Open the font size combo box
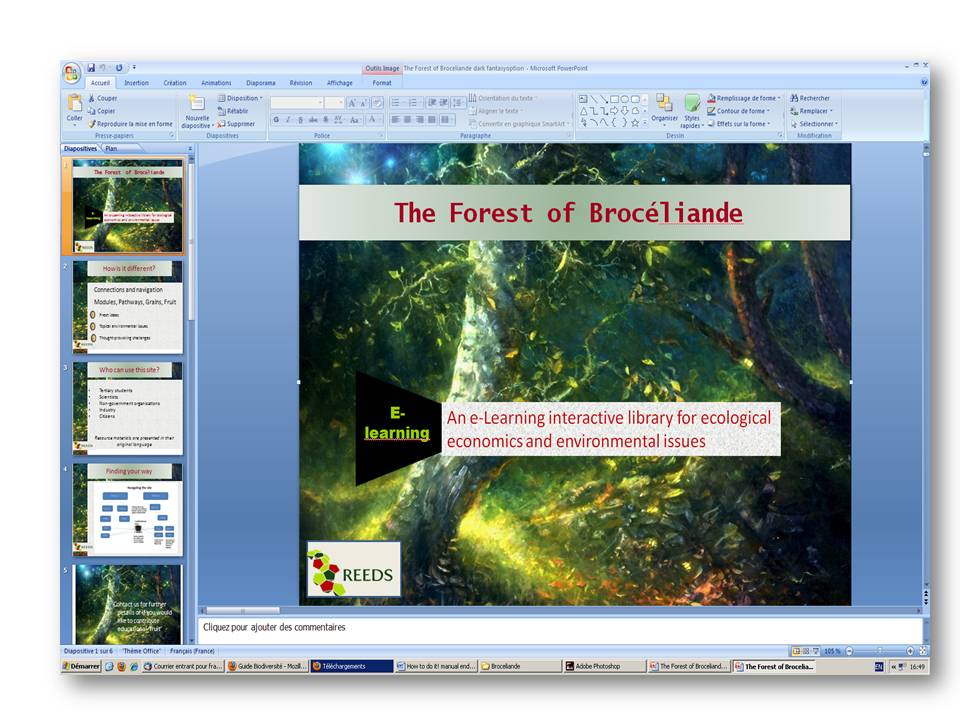Screen dimensions: 960x720 pos(334,103)
